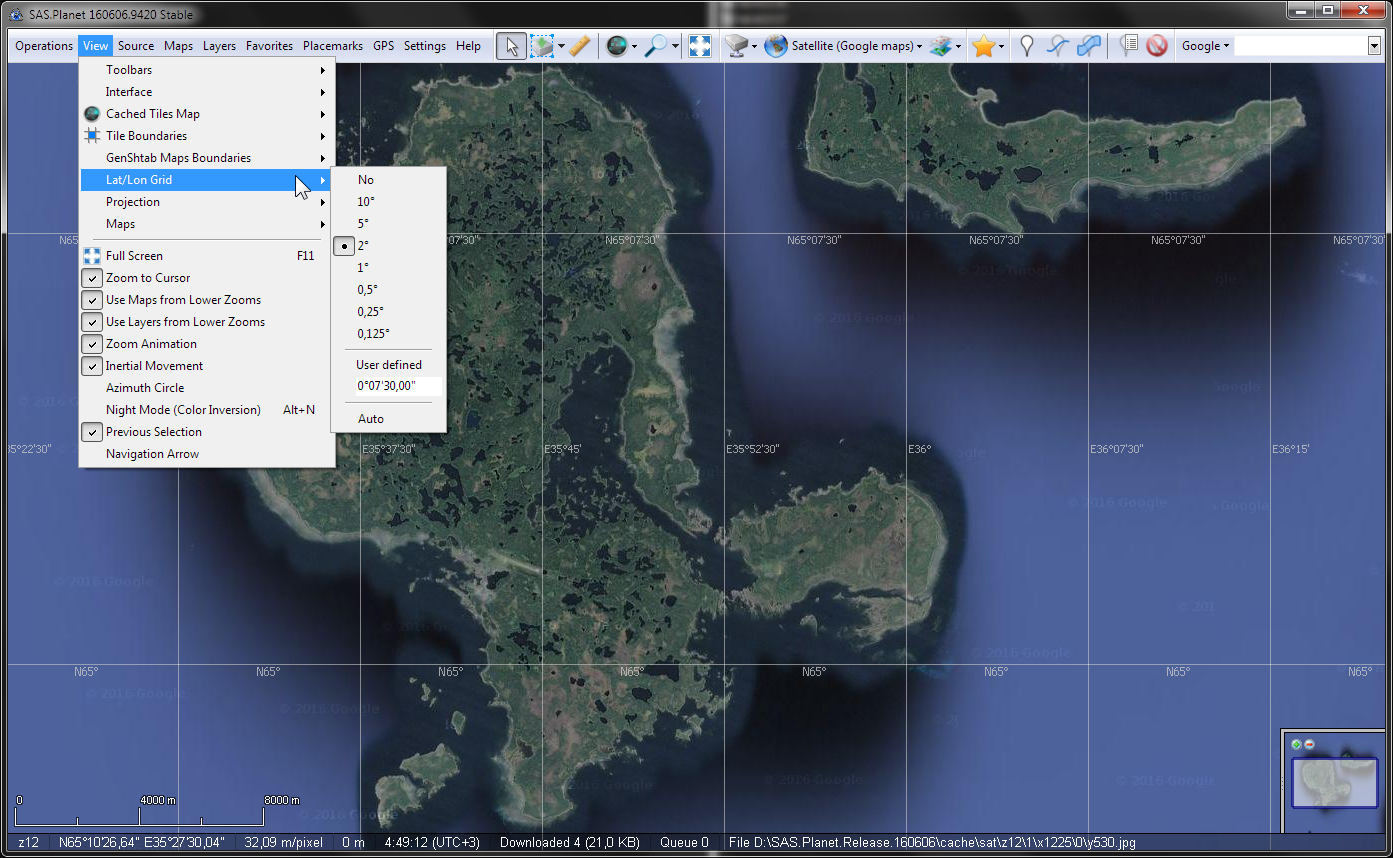
Task: Click the arrow cursor move tool
Action: coord(511,46)
